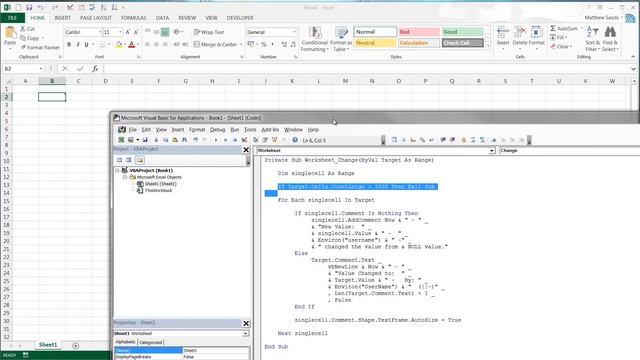Viewport: 640px width, 360px height.
Task: Apply the yellow fill color bucket
Action: click(119, 44)
